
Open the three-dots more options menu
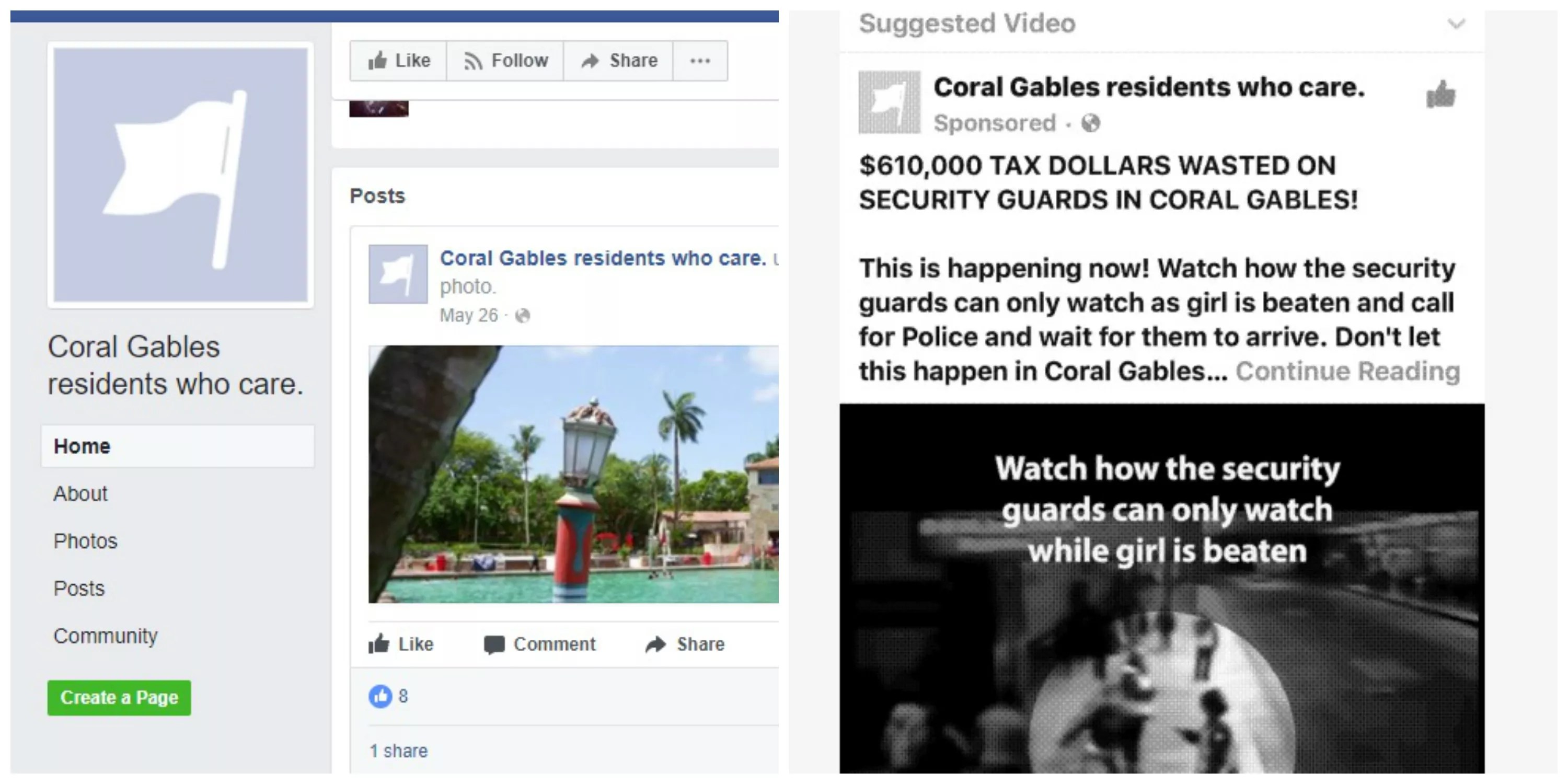point(700,61)
